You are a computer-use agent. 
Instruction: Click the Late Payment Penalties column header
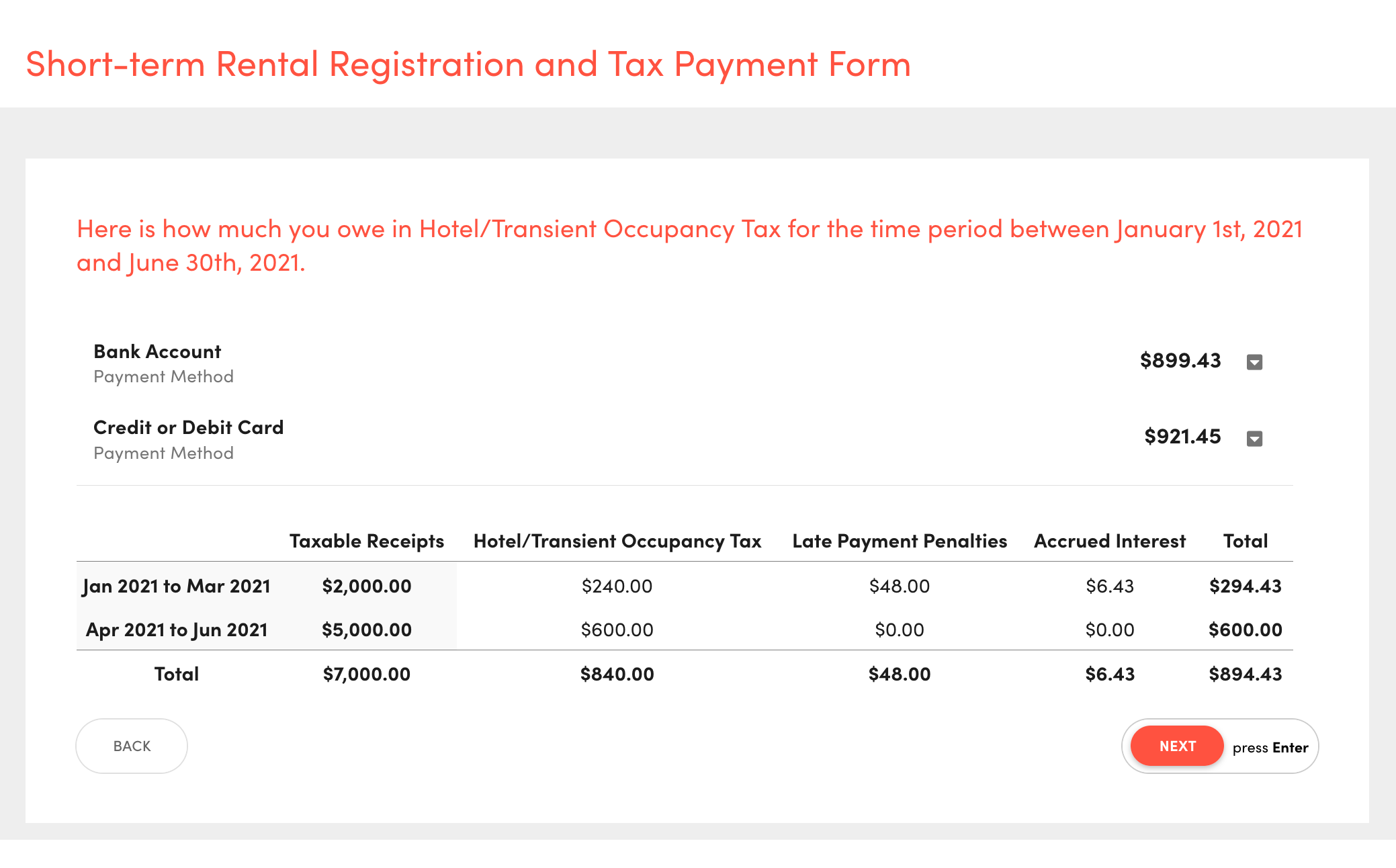click(x=900, y=541)
